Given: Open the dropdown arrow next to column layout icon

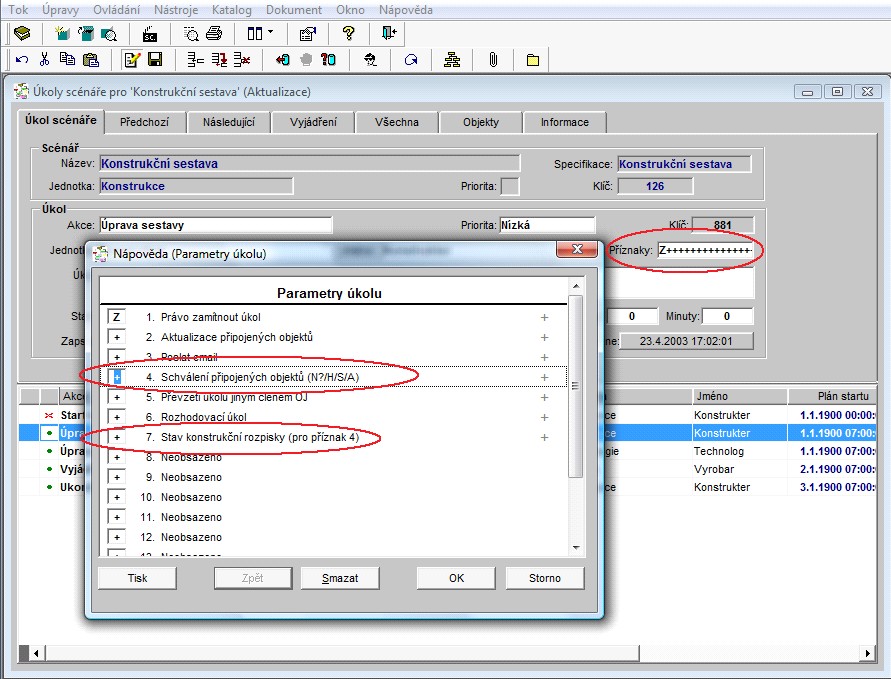Looking at the screenshot, I should tap(270, 32).
